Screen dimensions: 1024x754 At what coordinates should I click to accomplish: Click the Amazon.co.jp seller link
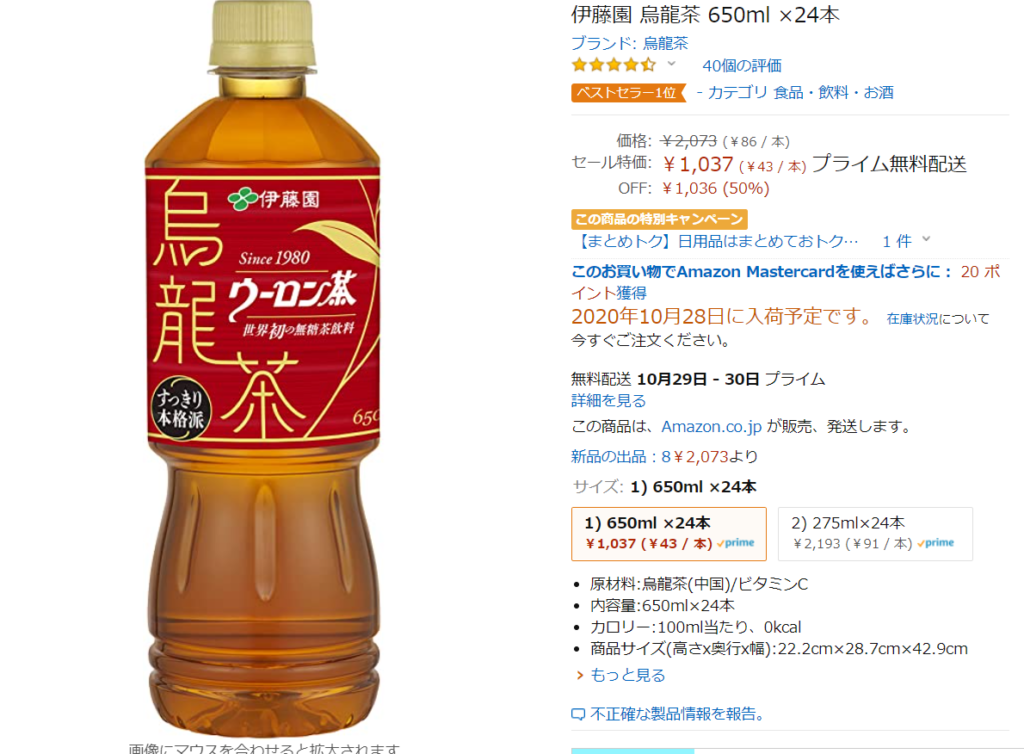pyautogui.click(x=711, y=426)
